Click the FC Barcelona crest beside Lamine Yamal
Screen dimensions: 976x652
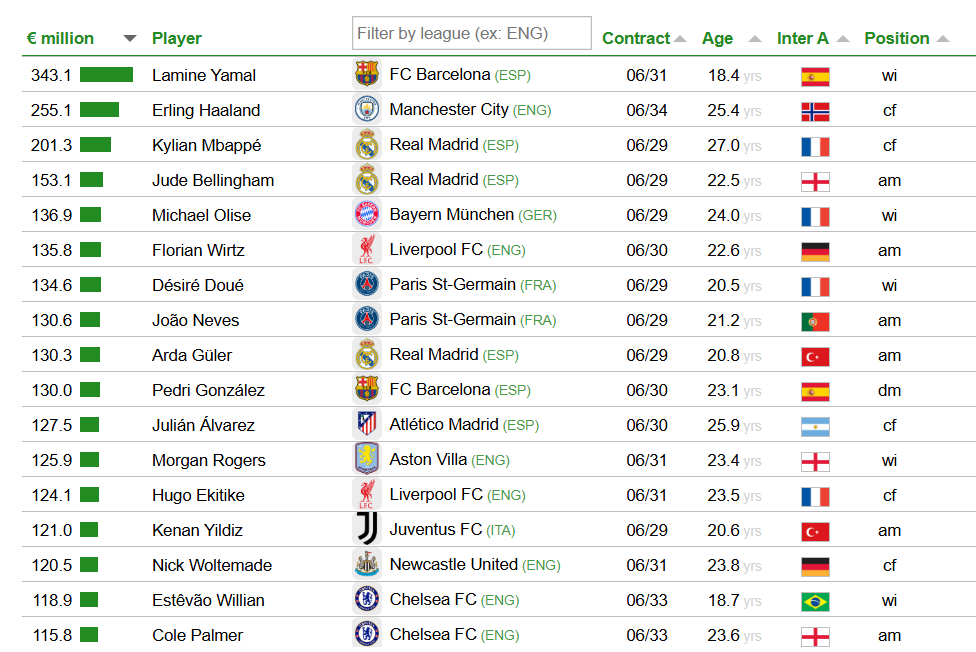[x=367, y=74]
